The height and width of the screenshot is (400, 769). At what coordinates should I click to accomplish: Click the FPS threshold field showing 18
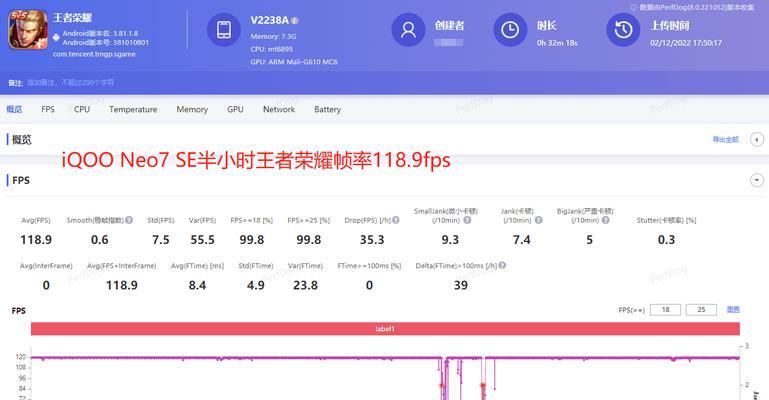point(665,309)
